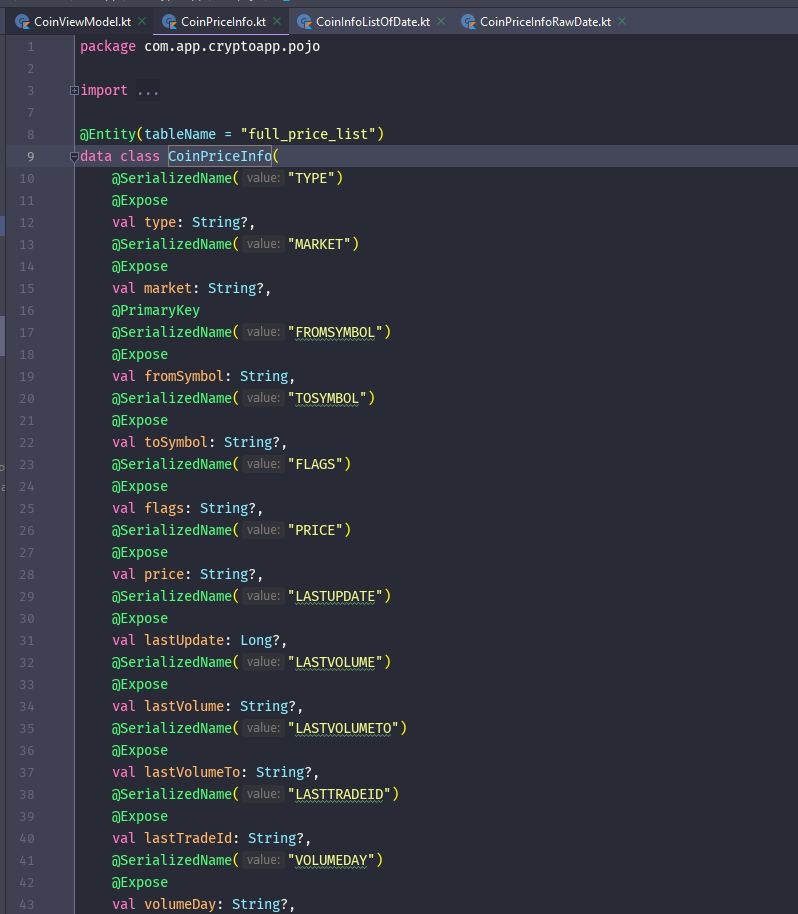The image size is (798, 914).
Task: Open the CoinPriceInfoRawDate.kt tab
Action: point(545,22)
